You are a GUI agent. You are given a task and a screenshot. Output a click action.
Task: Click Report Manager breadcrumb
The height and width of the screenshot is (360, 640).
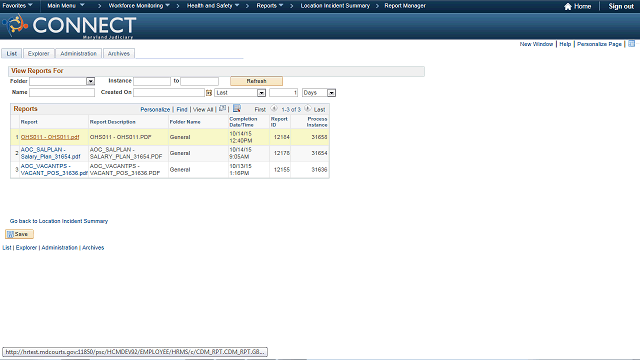[x=405, y=6]
